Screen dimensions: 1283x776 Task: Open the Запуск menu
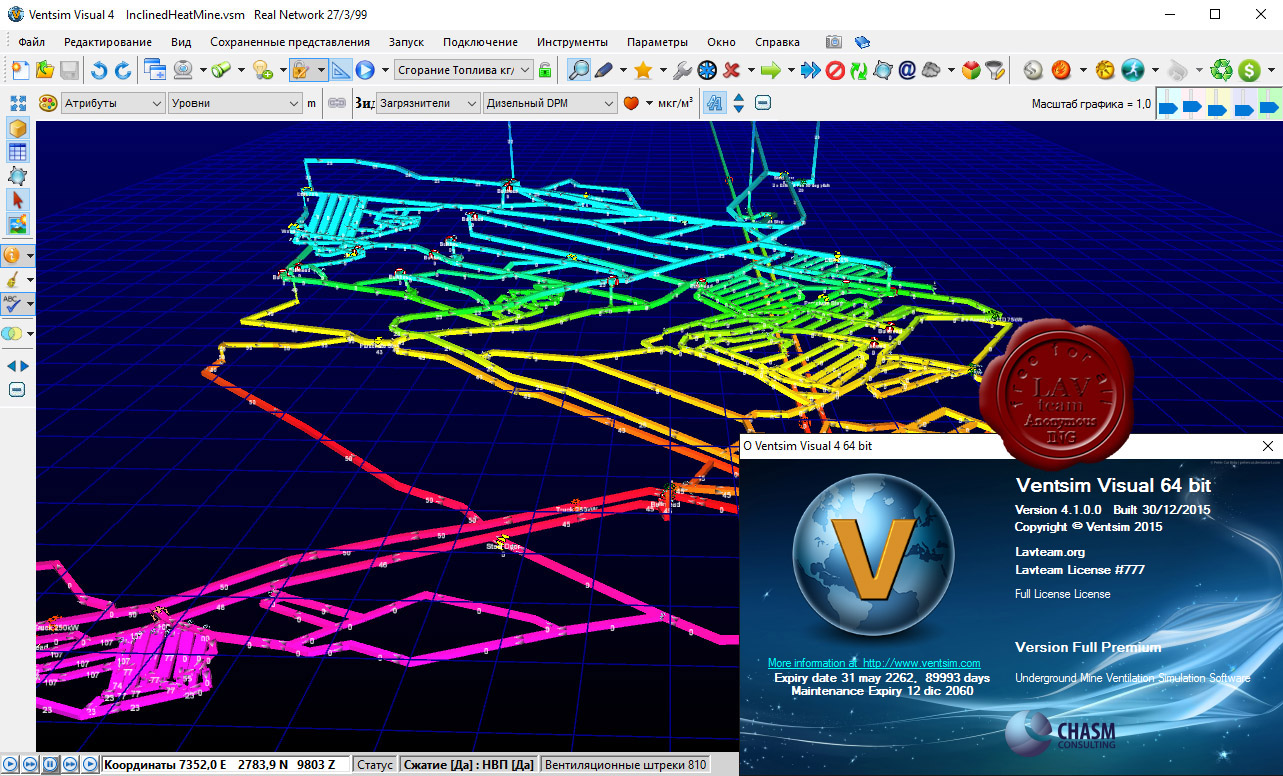click(x=406, y=42)
